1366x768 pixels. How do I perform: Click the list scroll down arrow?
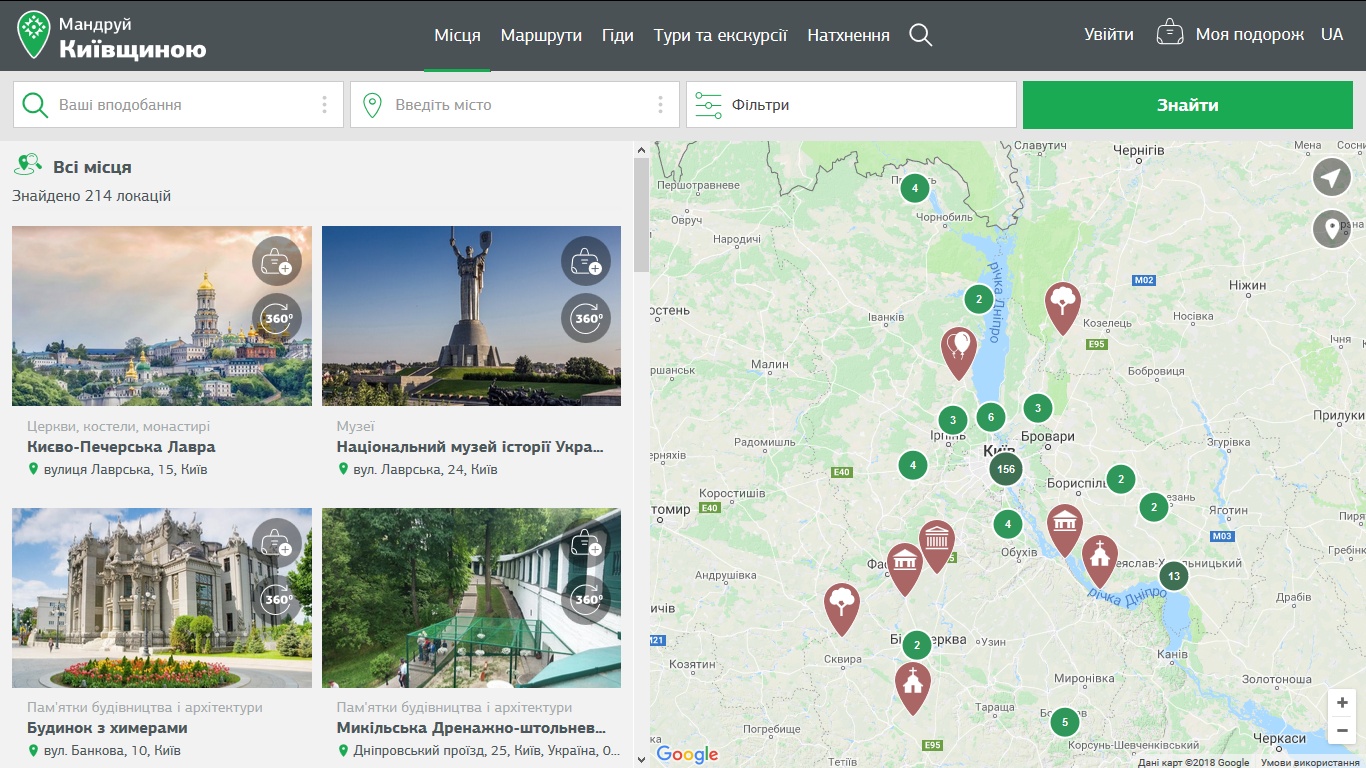[641, 759]
